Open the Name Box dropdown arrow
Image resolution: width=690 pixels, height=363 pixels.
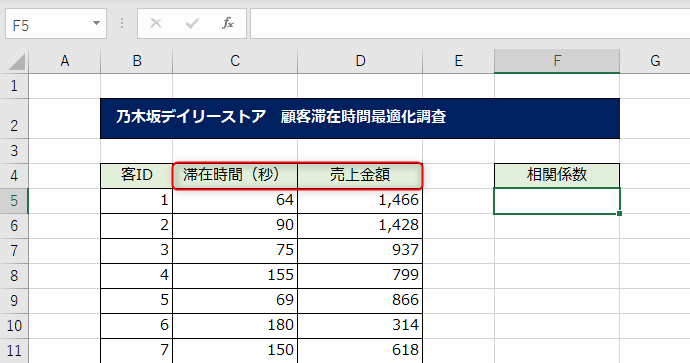(96, 23)
